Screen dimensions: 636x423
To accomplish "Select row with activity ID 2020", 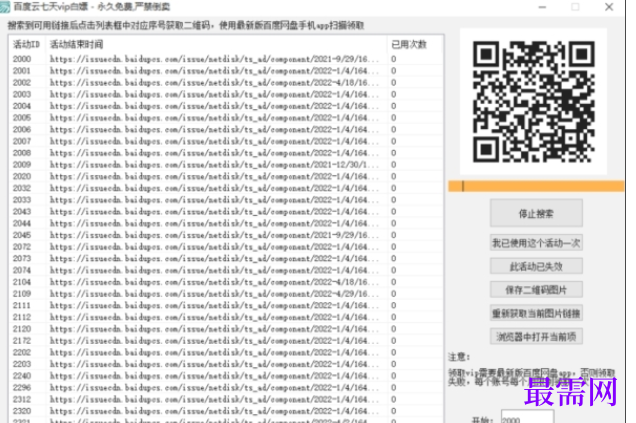I will click(x=226, y=176).
